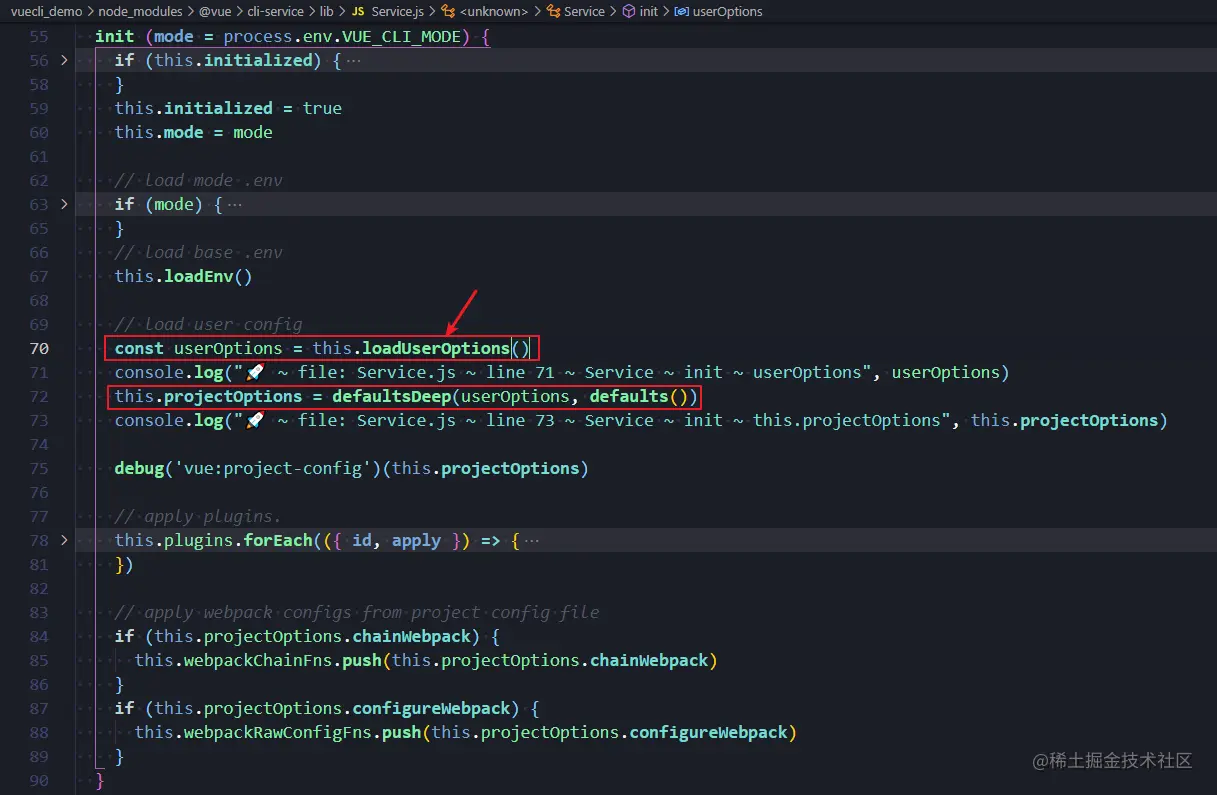The height and width of the screenshot is (795, 1217).
Task: Click the rocket emoji on line 73
Action: (x=254, y=420)
